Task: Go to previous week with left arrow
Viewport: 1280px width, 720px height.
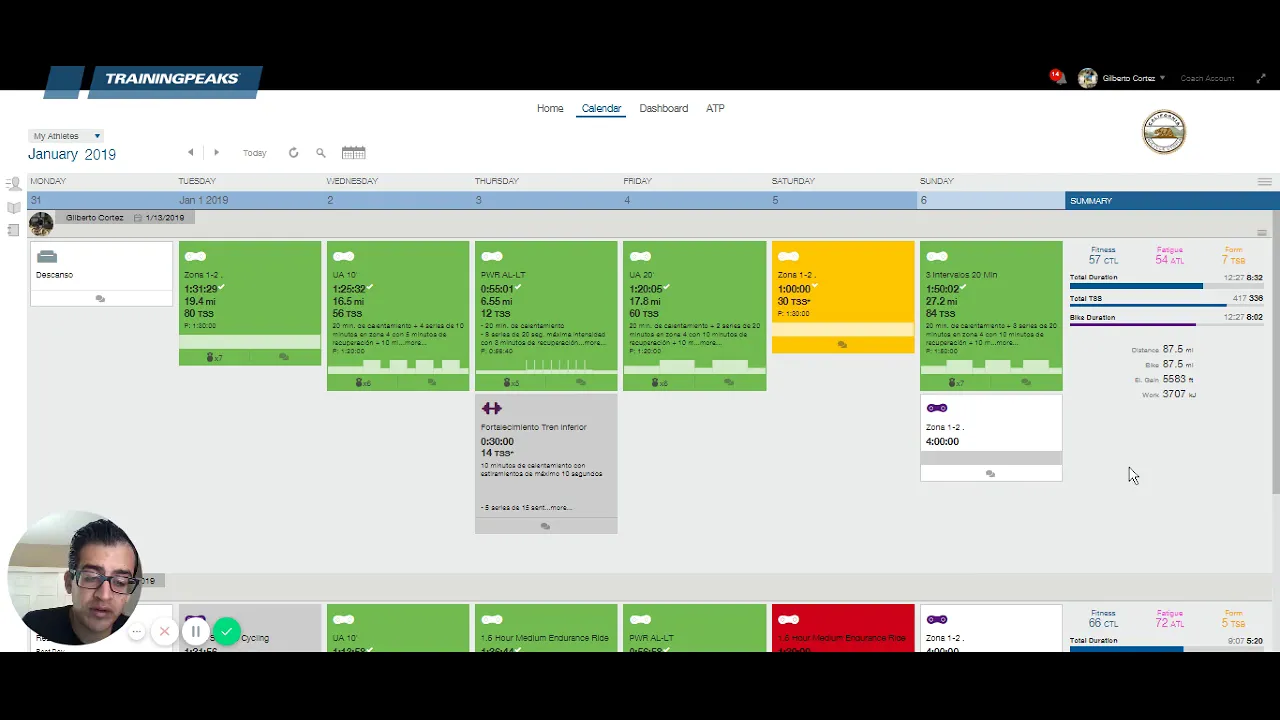Action: [190, 153]
